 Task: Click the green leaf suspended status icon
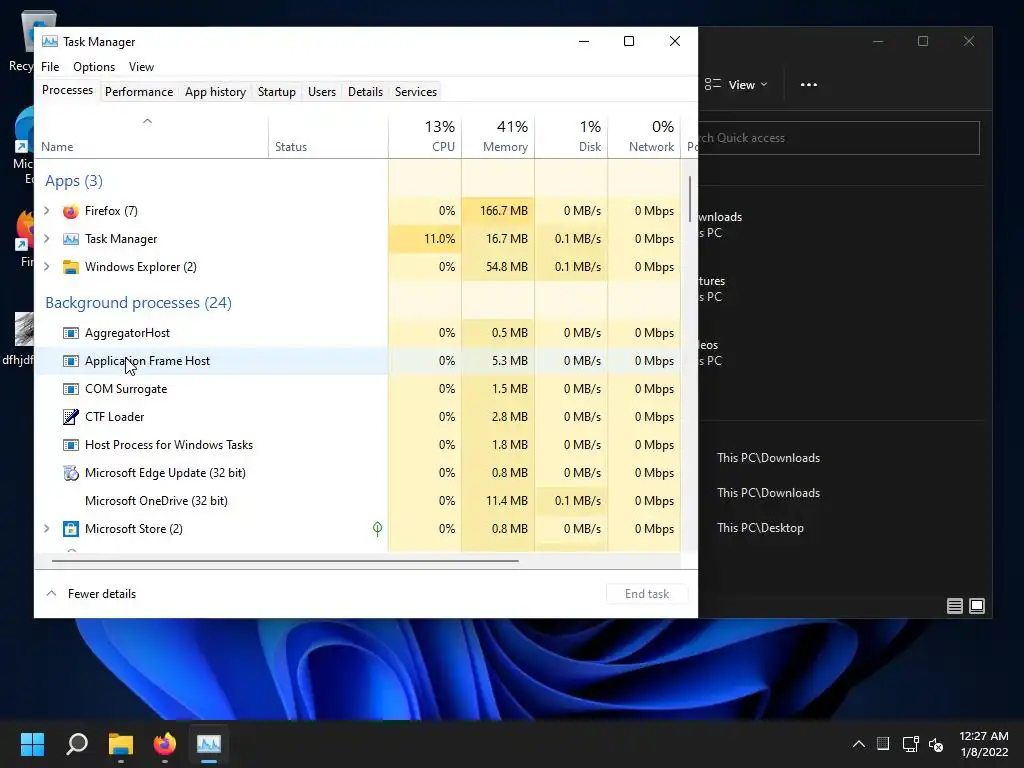pyautogui.click(x=377, y=529)
